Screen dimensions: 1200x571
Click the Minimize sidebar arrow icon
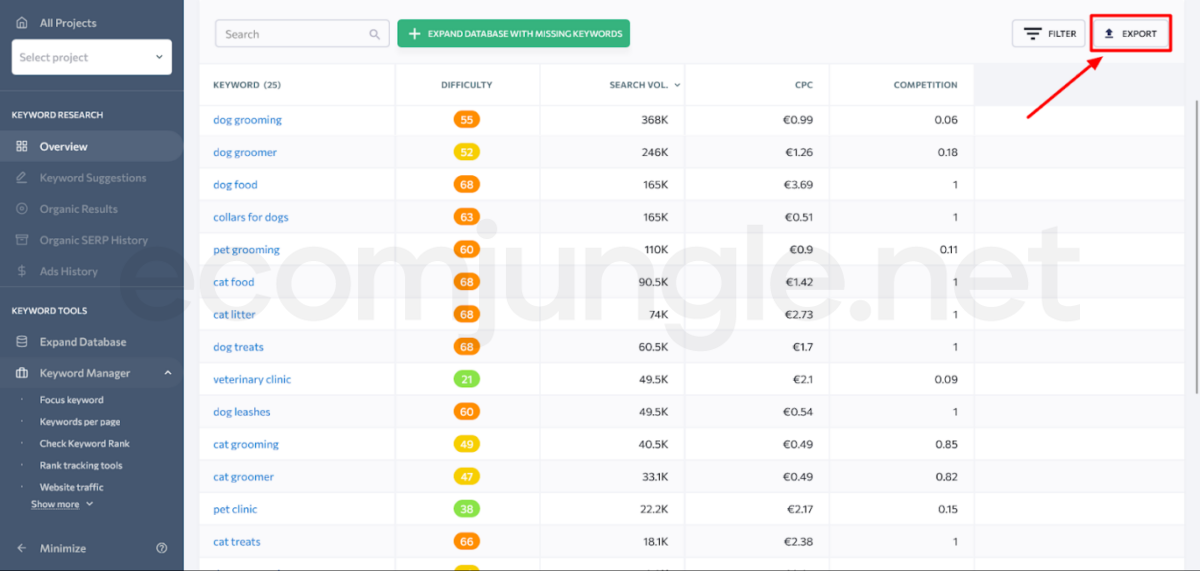22,548
